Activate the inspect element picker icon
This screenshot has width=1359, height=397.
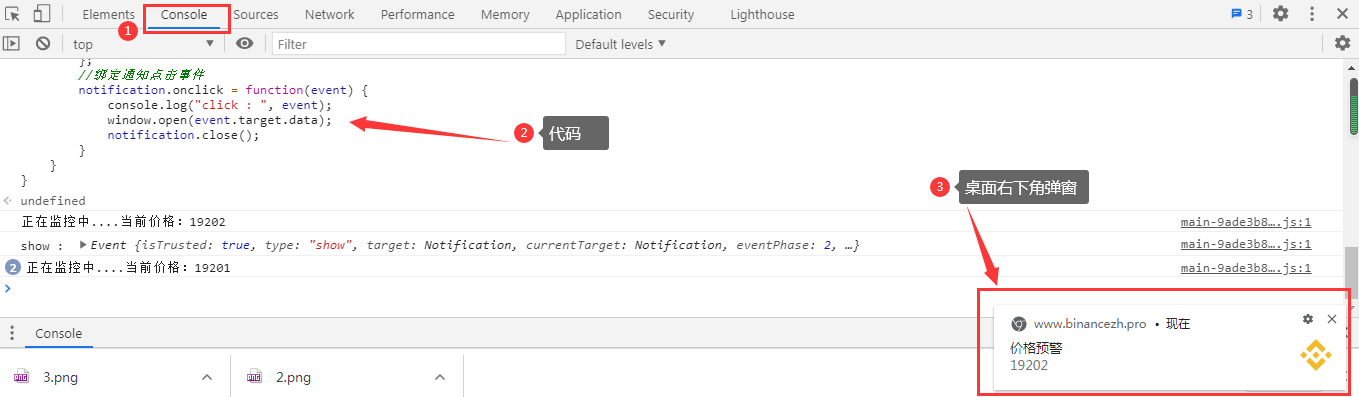(13, 14)
